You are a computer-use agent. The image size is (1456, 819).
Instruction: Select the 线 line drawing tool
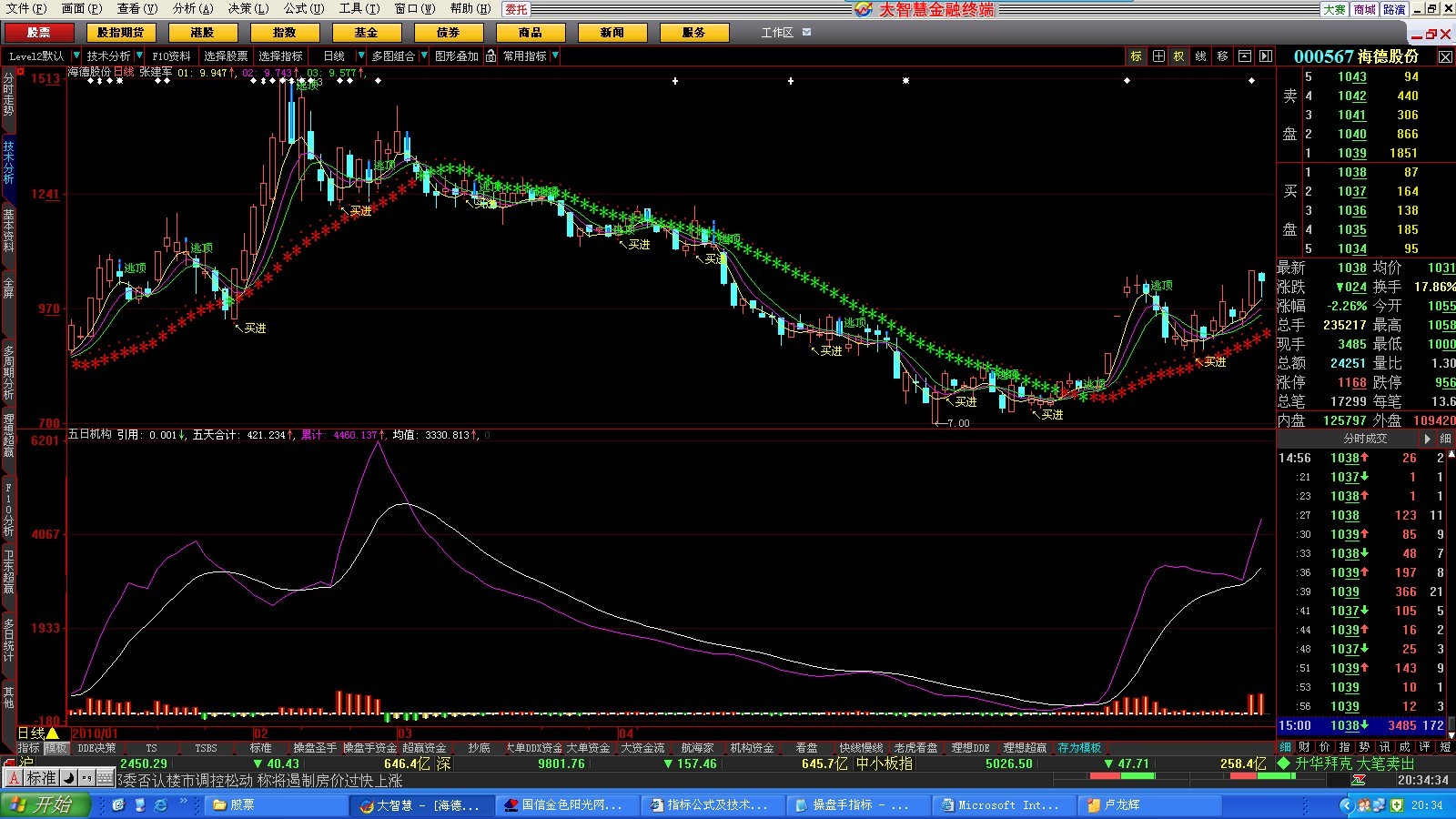(1201, 56)
